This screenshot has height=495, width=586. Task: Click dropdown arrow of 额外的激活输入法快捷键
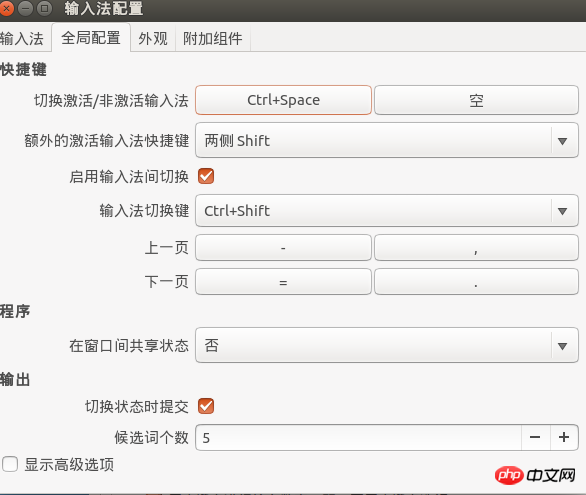562,141
